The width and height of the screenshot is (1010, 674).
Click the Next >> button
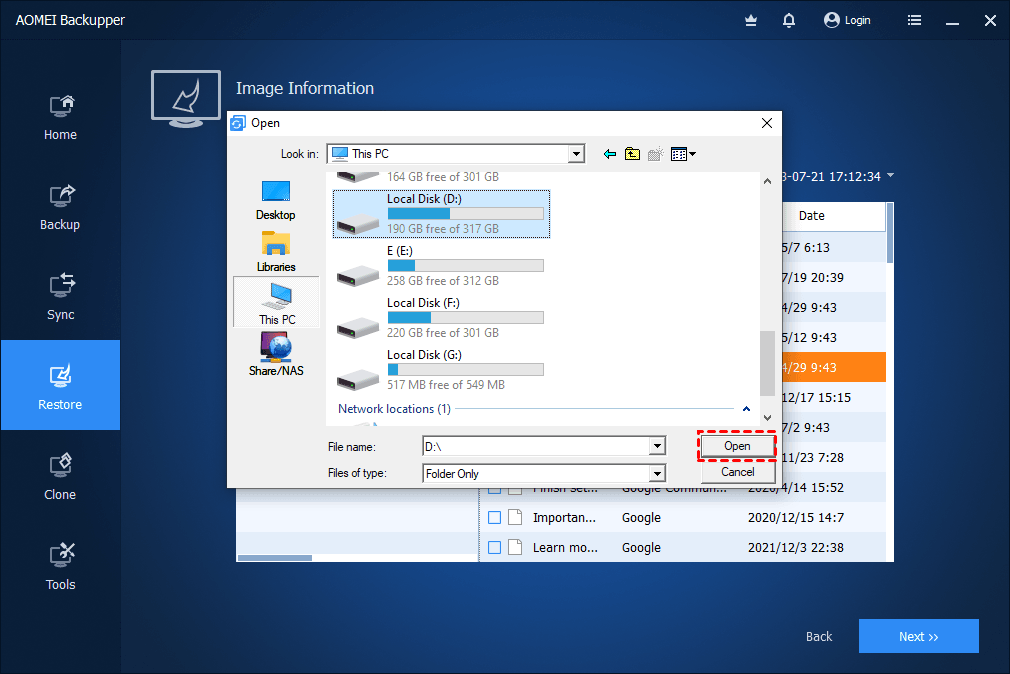point(919,636)
